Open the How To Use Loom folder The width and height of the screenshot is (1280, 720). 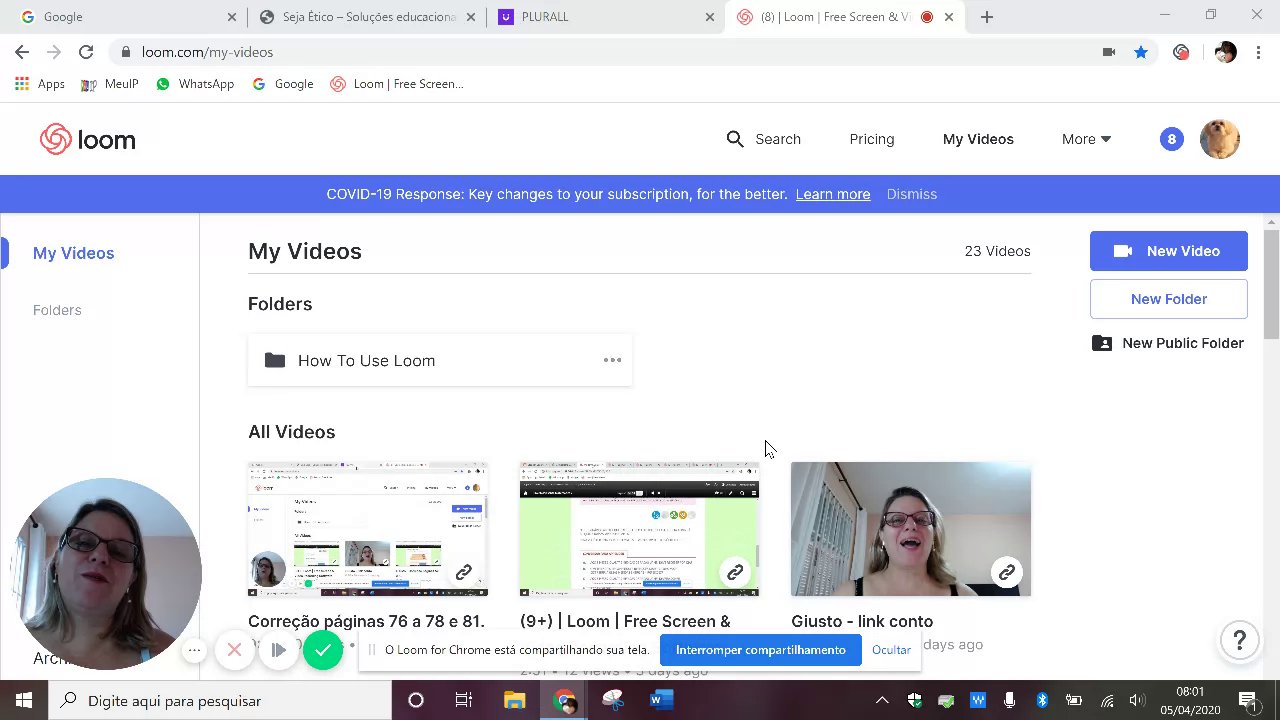(439, 360)
